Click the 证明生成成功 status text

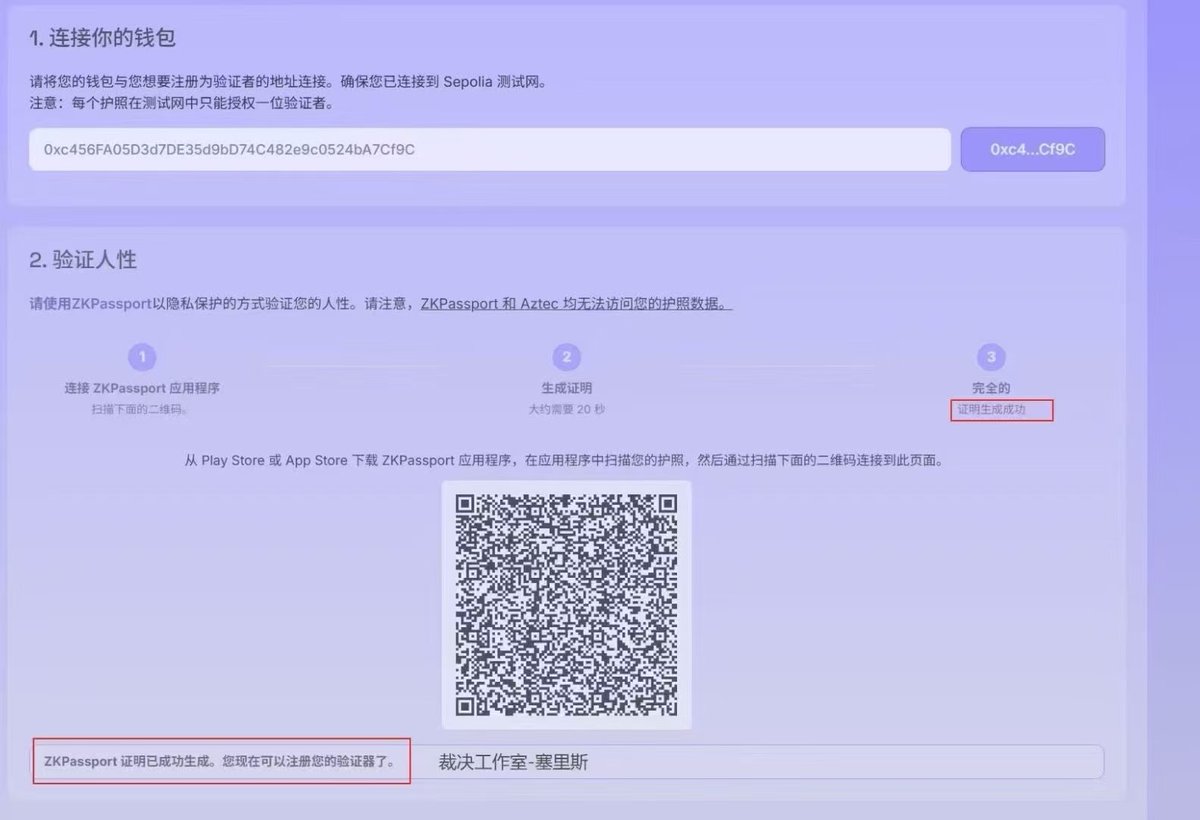click(x=991, y=410)
